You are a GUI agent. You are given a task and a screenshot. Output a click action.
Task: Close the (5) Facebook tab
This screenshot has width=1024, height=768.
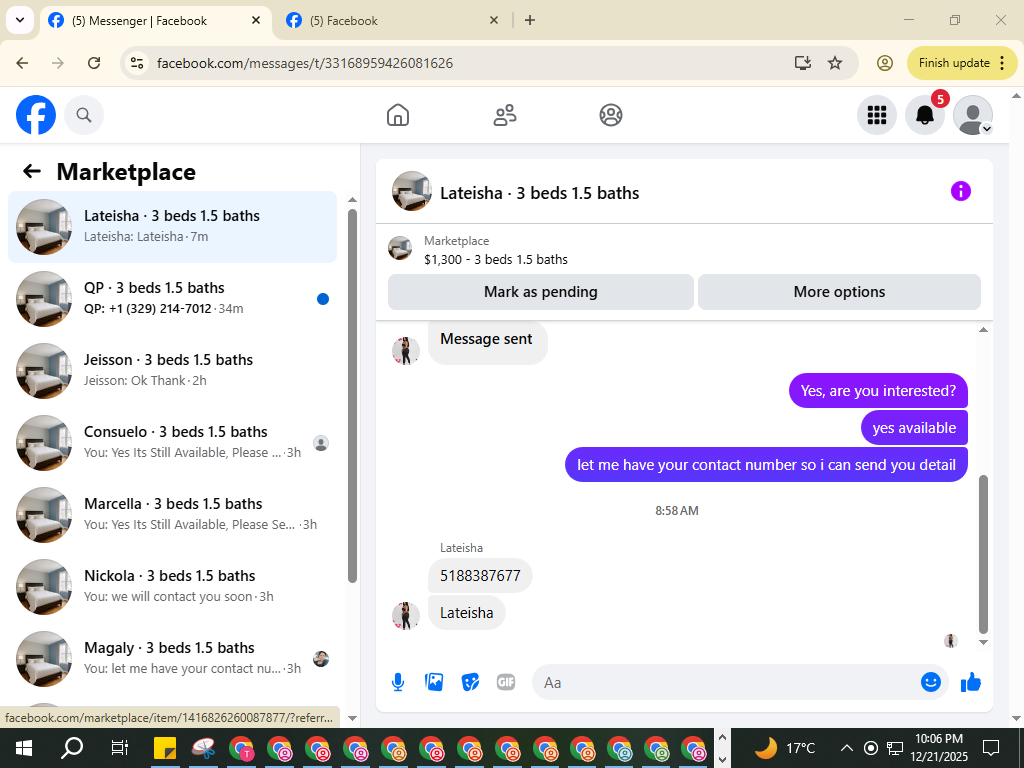tap(494, 20)
